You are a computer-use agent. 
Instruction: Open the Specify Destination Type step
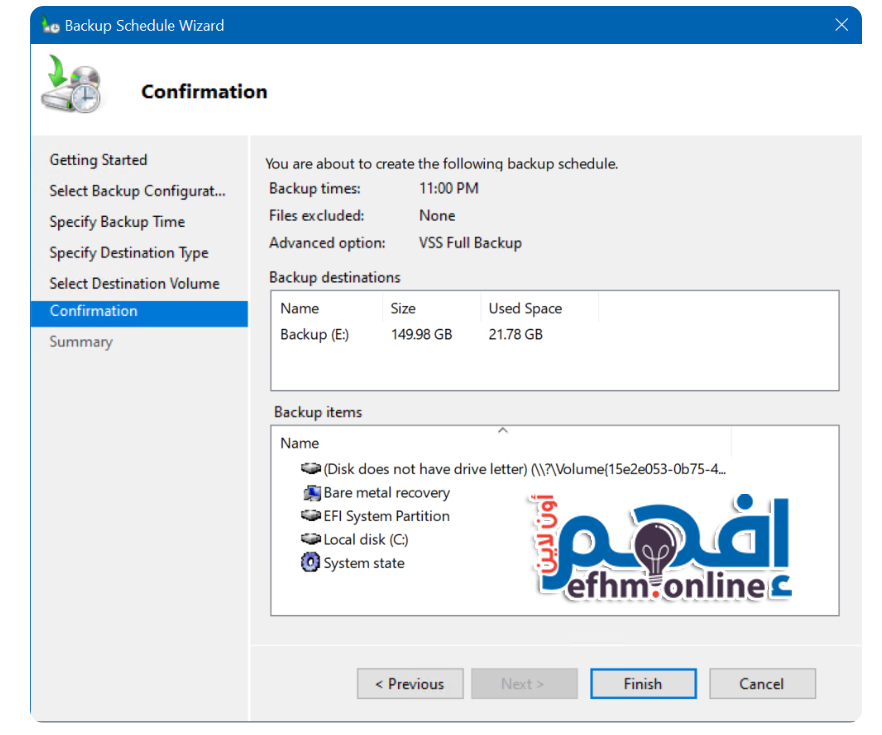[129, 253]
